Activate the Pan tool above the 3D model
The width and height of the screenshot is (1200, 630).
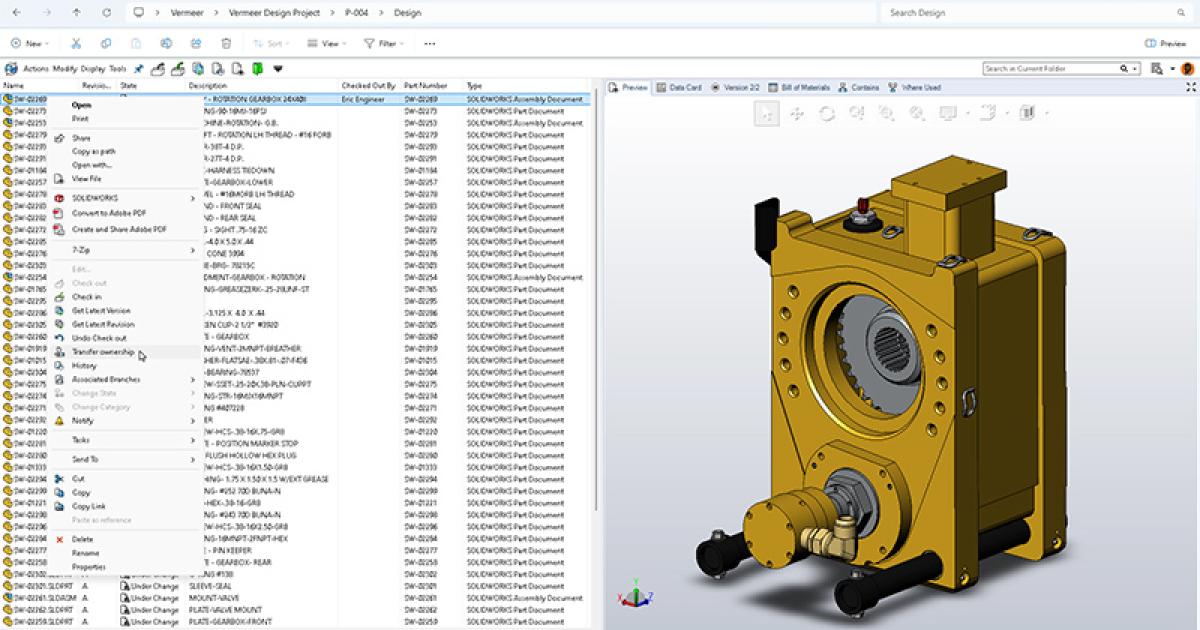coord(796,113)
